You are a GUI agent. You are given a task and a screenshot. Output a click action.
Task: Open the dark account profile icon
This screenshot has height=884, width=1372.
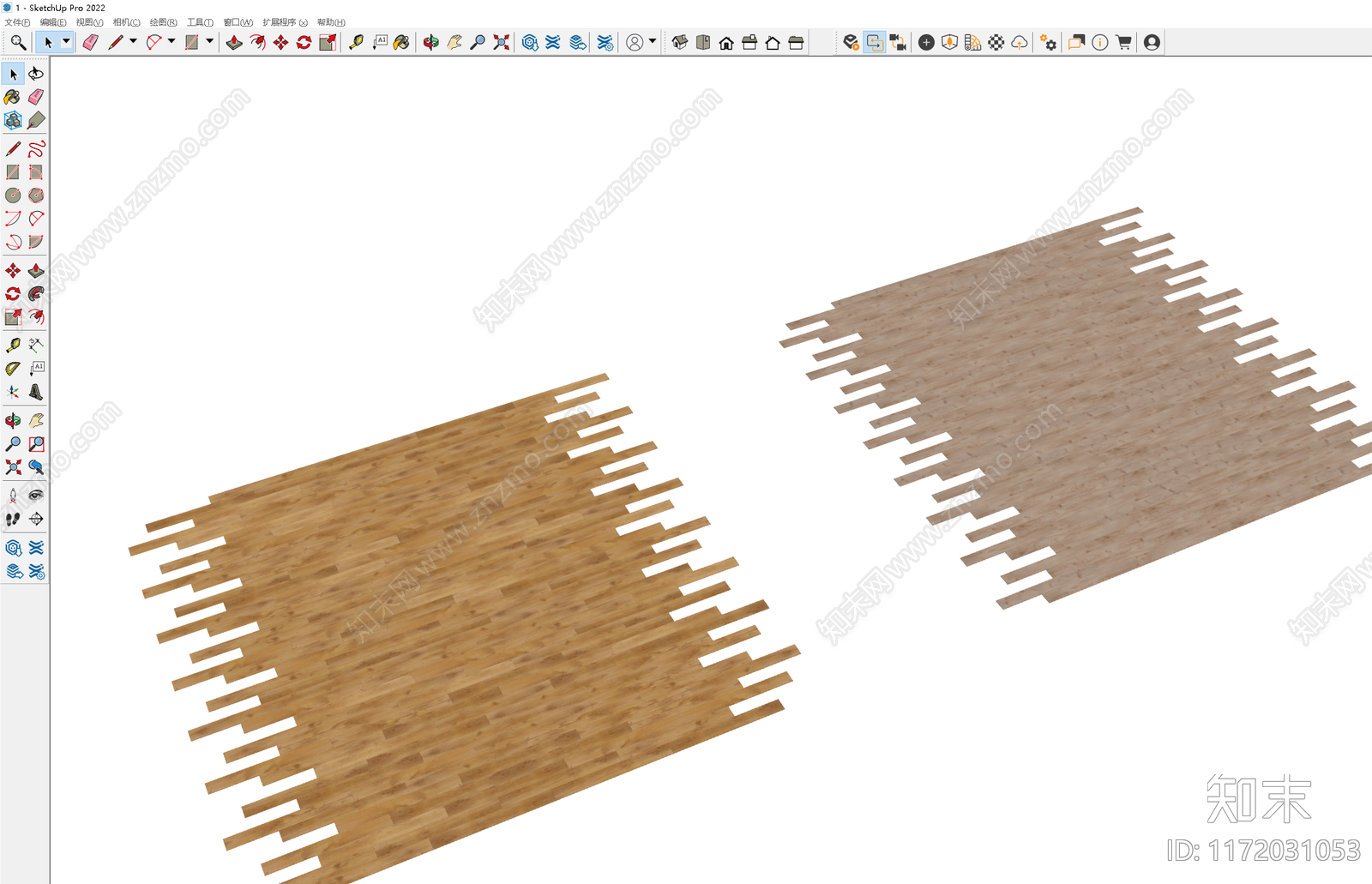pos(1152,42)
